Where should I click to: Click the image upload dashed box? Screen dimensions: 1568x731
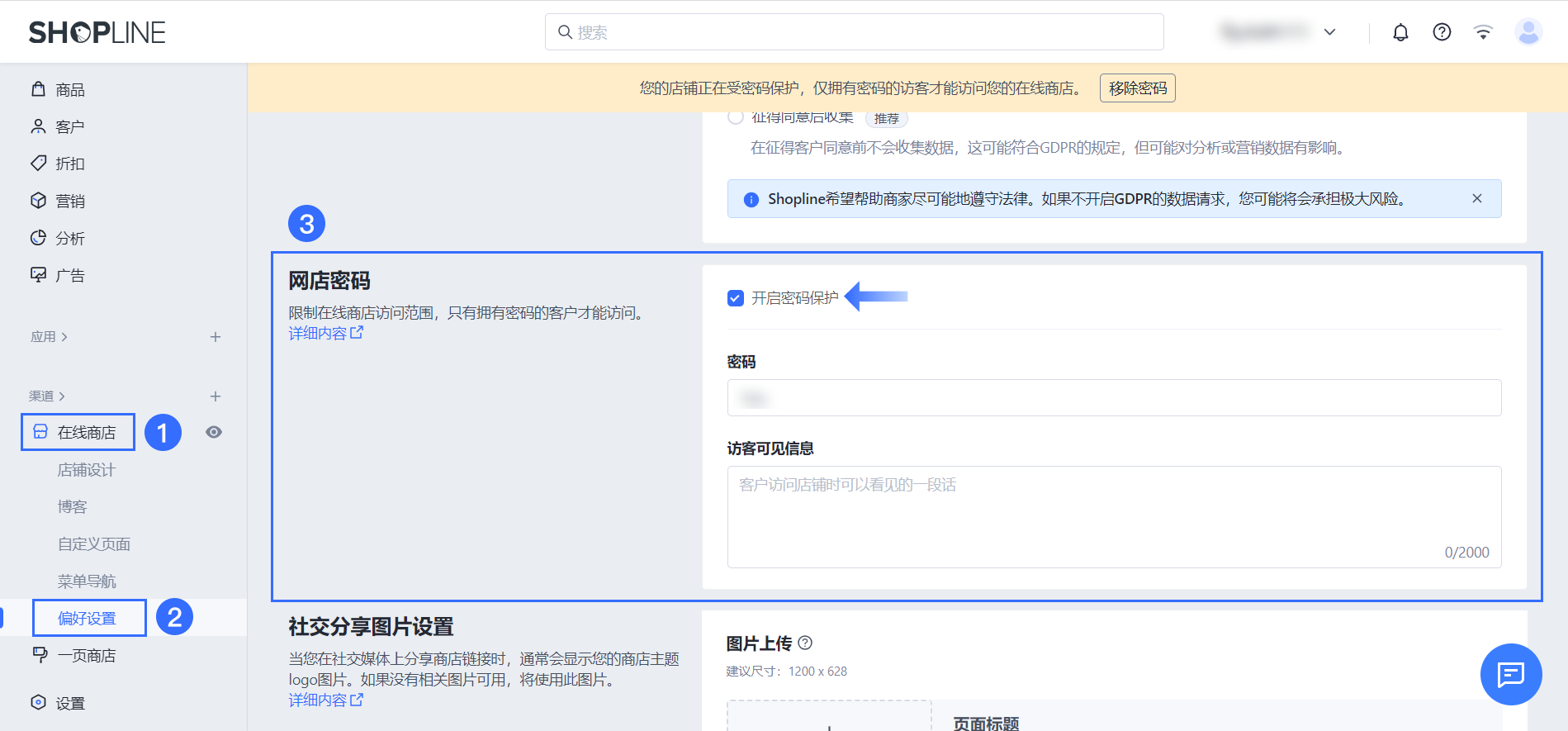(829, 715)
